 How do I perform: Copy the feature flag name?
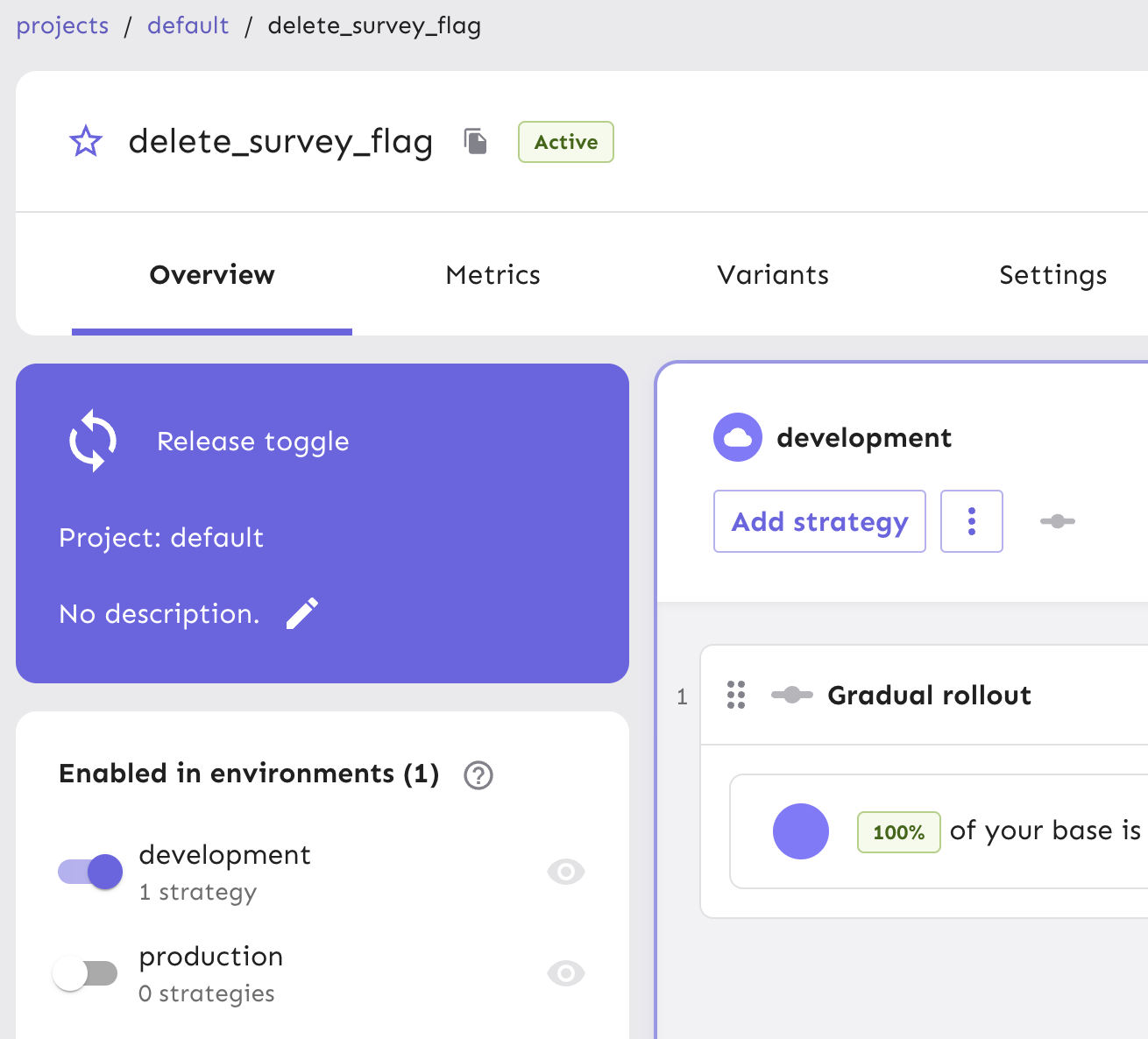click(475, 141)
